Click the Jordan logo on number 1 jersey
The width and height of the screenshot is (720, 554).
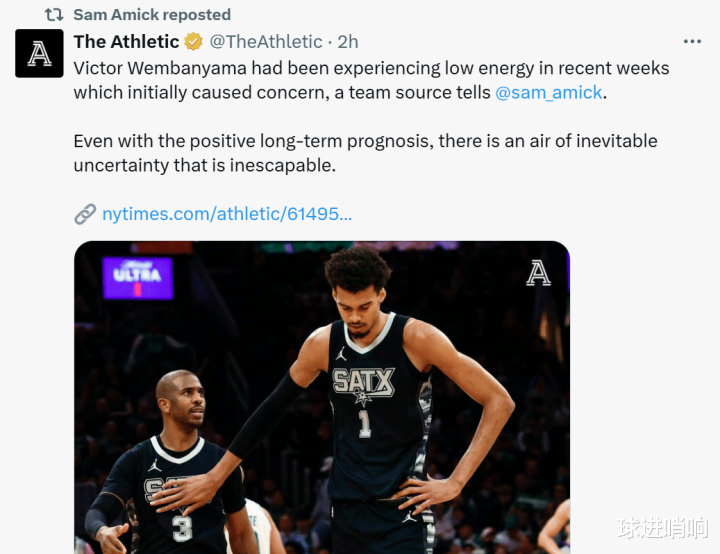tap(341, 354)
